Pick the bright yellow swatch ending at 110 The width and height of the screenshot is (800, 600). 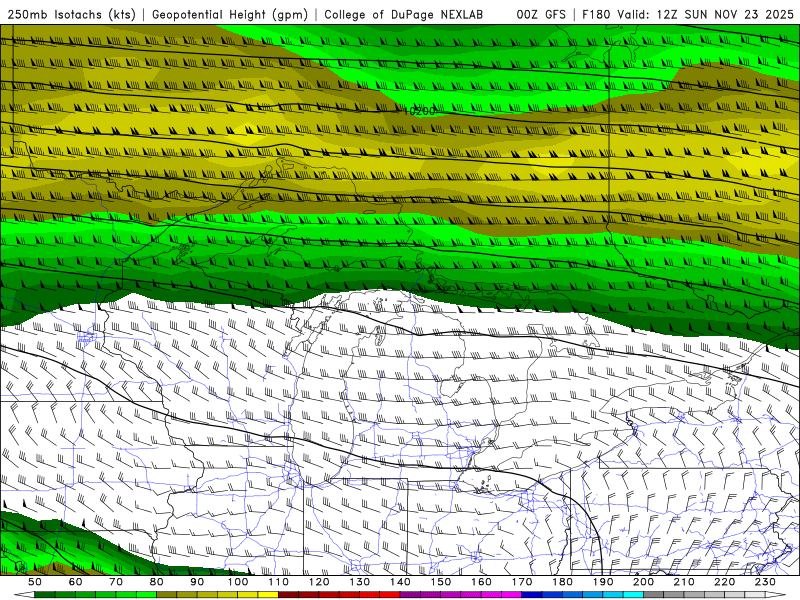(x=268, y=595)
